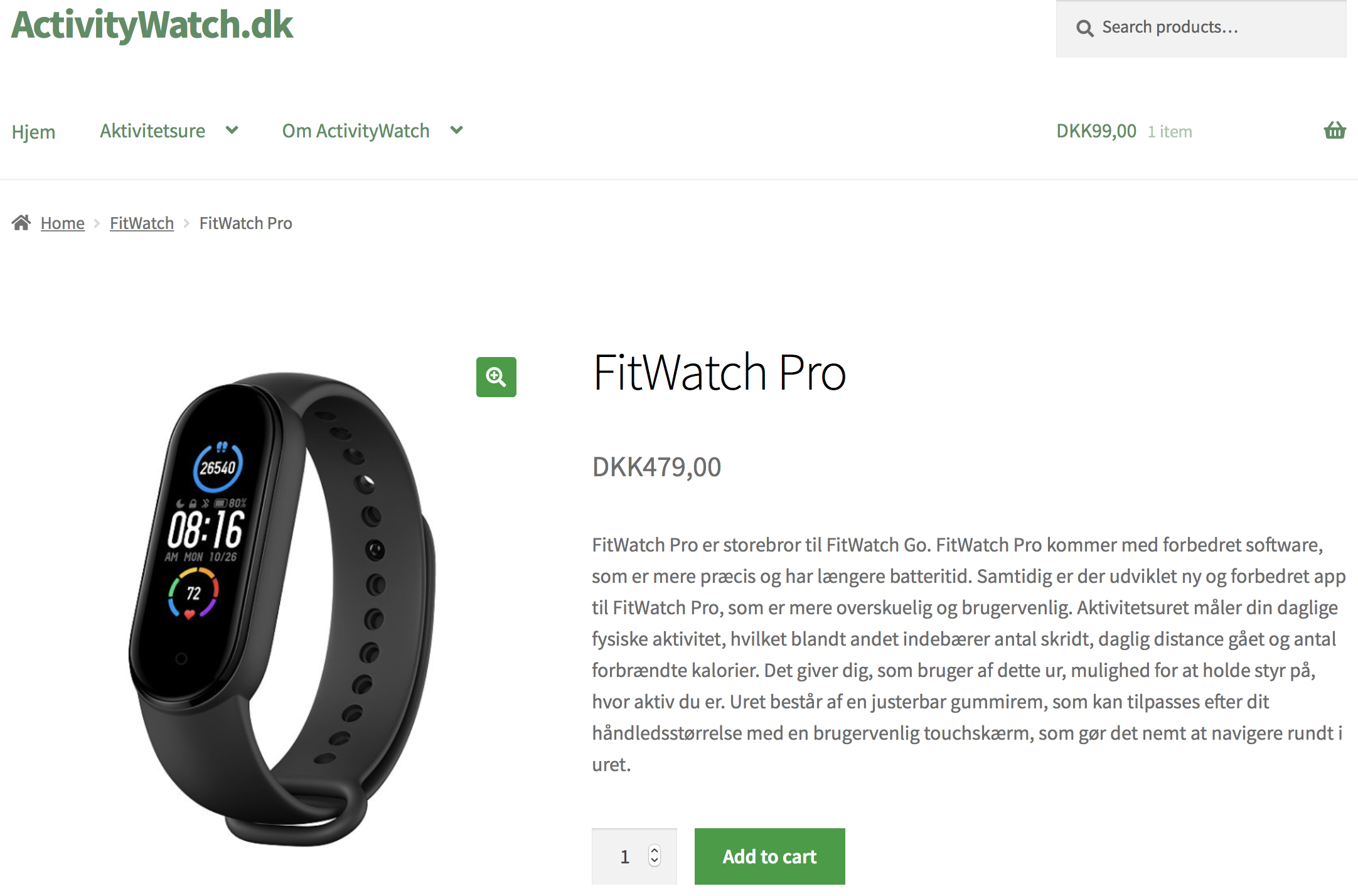Viewport: 1358px width, 896px height.
Task: Focus the Search products field
Action: (x=1201, y=28)
